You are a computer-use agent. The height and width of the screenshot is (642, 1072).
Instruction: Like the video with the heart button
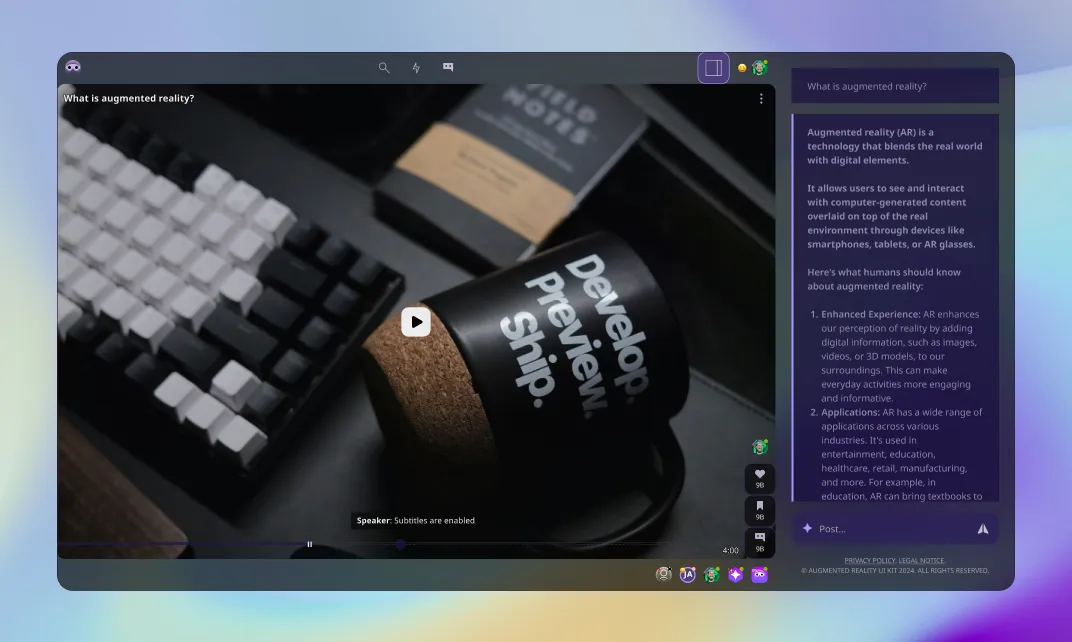pyautogui.click(x=759, y=478)
